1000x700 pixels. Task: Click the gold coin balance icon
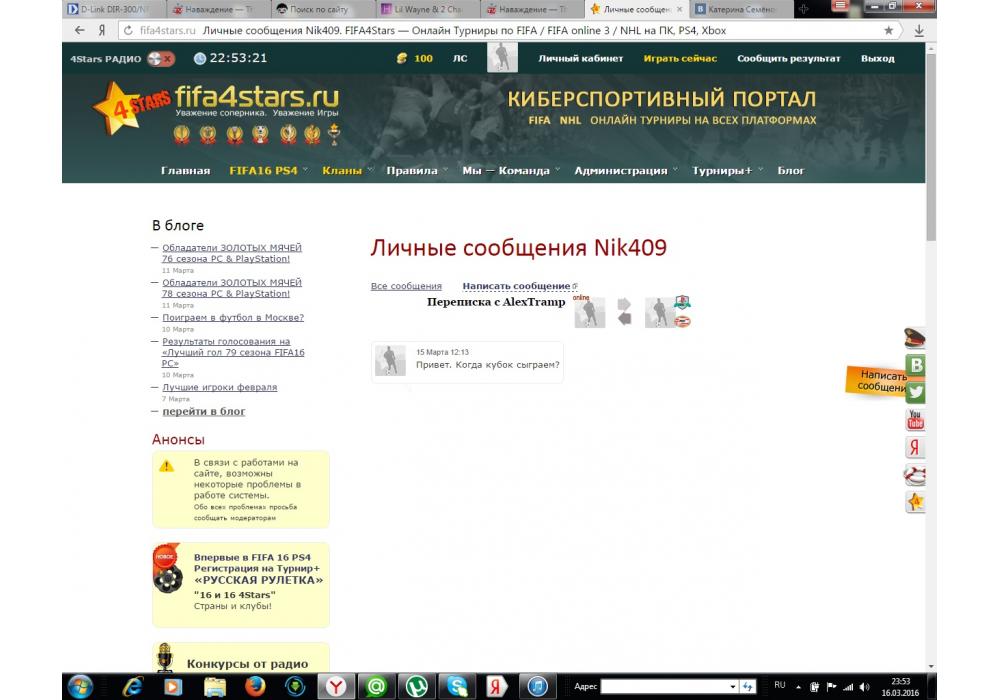pyautogui.click(x=402, y=58)
